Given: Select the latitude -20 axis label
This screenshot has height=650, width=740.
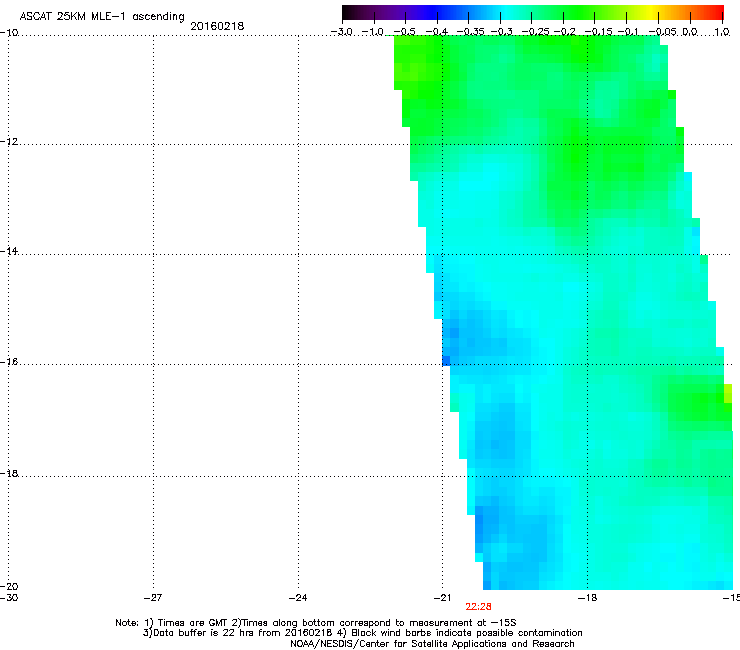Looking at the screenshot, I should [x=9, y=586].
